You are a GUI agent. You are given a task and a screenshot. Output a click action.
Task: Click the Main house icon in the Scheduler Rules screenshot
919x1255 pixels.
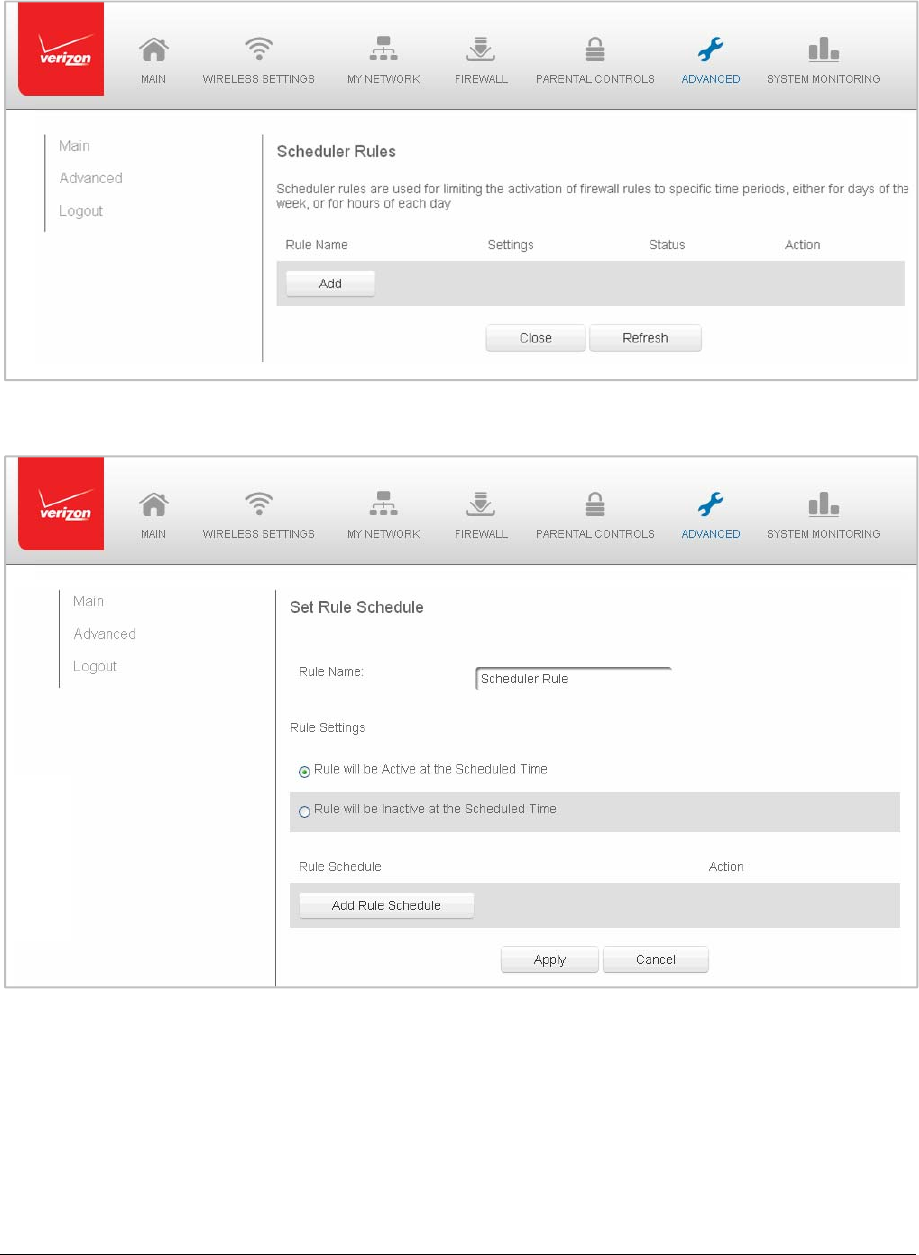click(x=153, y=50)
